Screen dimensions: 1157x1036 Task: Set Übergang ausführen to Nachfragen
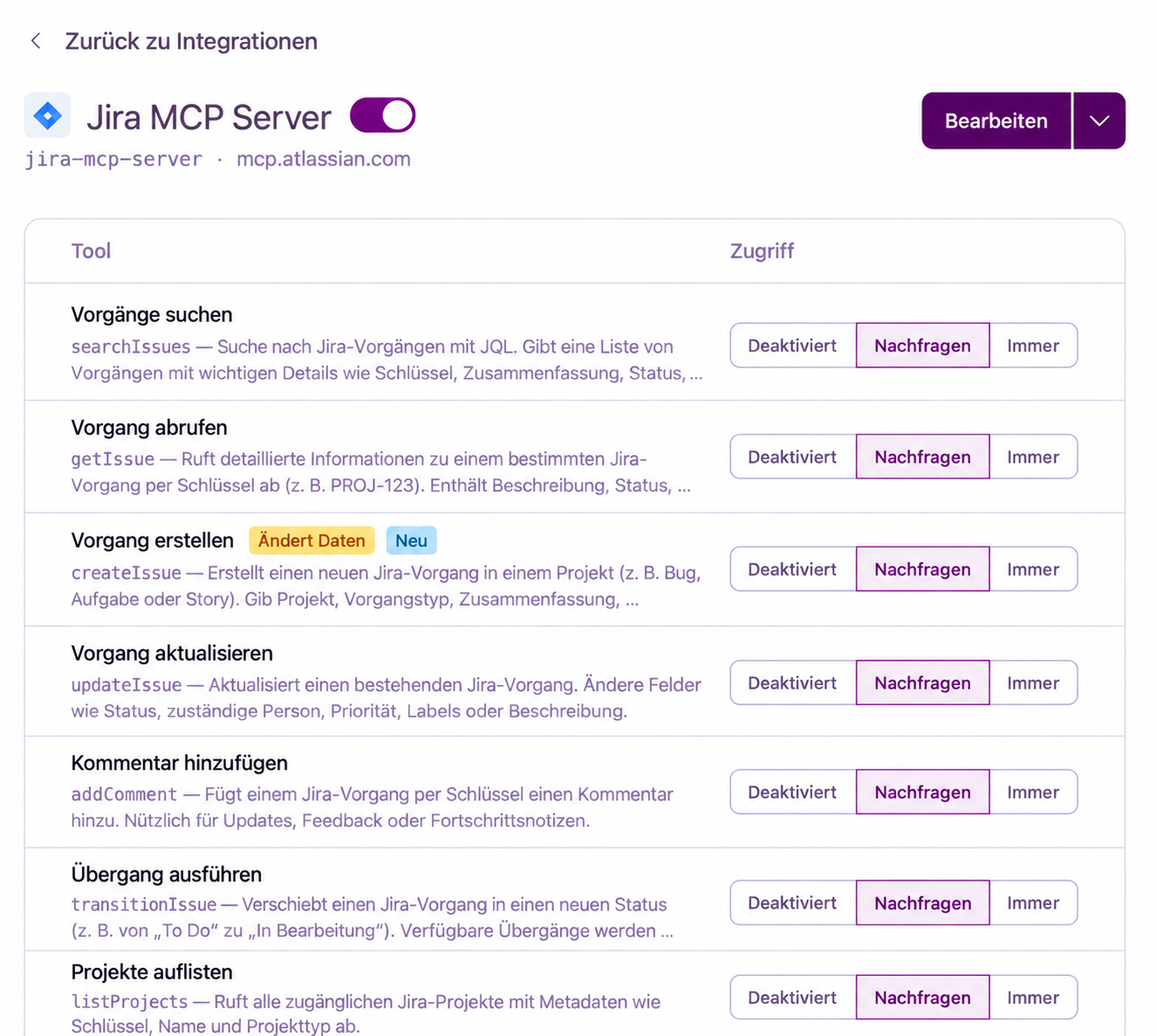click(922, 902)
